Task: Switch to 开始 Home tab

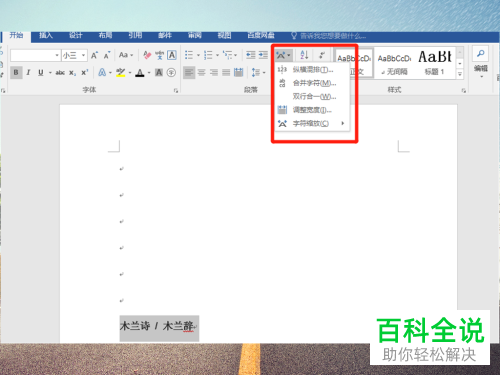Action: [16, 35]
